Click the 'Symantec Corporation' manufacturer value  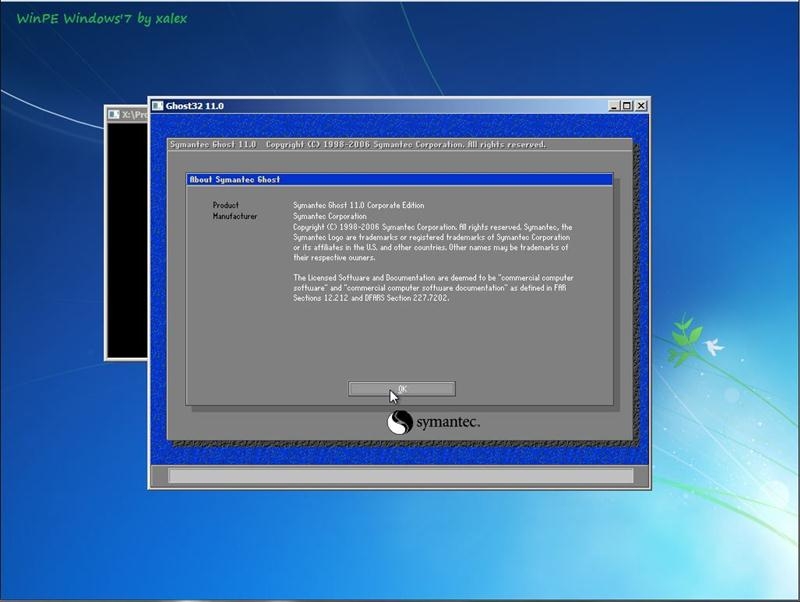coord(330,216)
